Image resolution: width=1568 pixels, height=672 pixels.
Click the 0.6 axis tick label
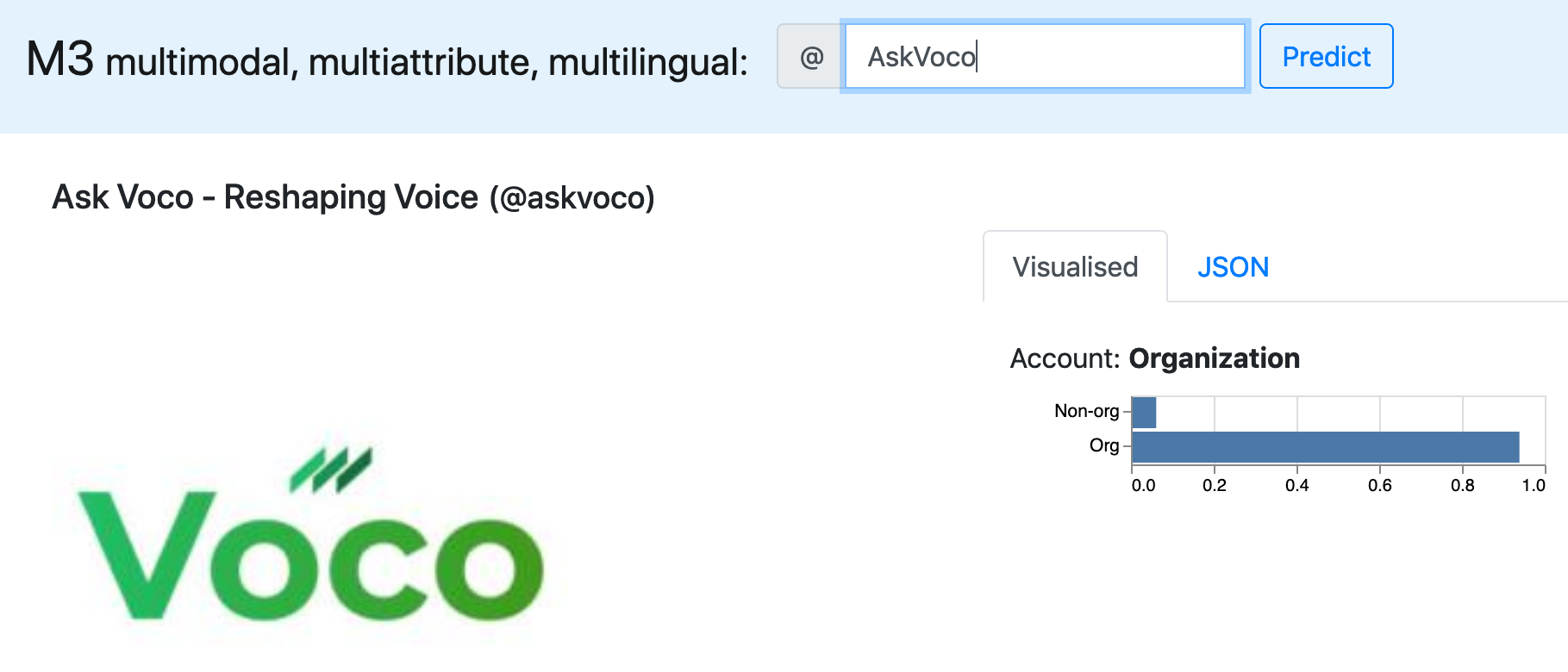1380,485
